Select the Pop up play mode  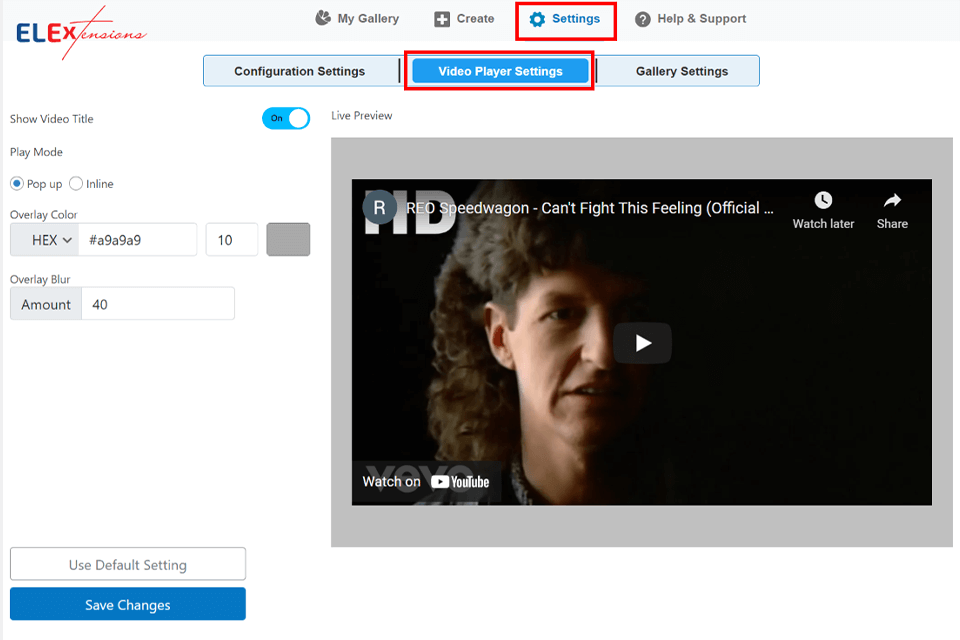(17, 184)
